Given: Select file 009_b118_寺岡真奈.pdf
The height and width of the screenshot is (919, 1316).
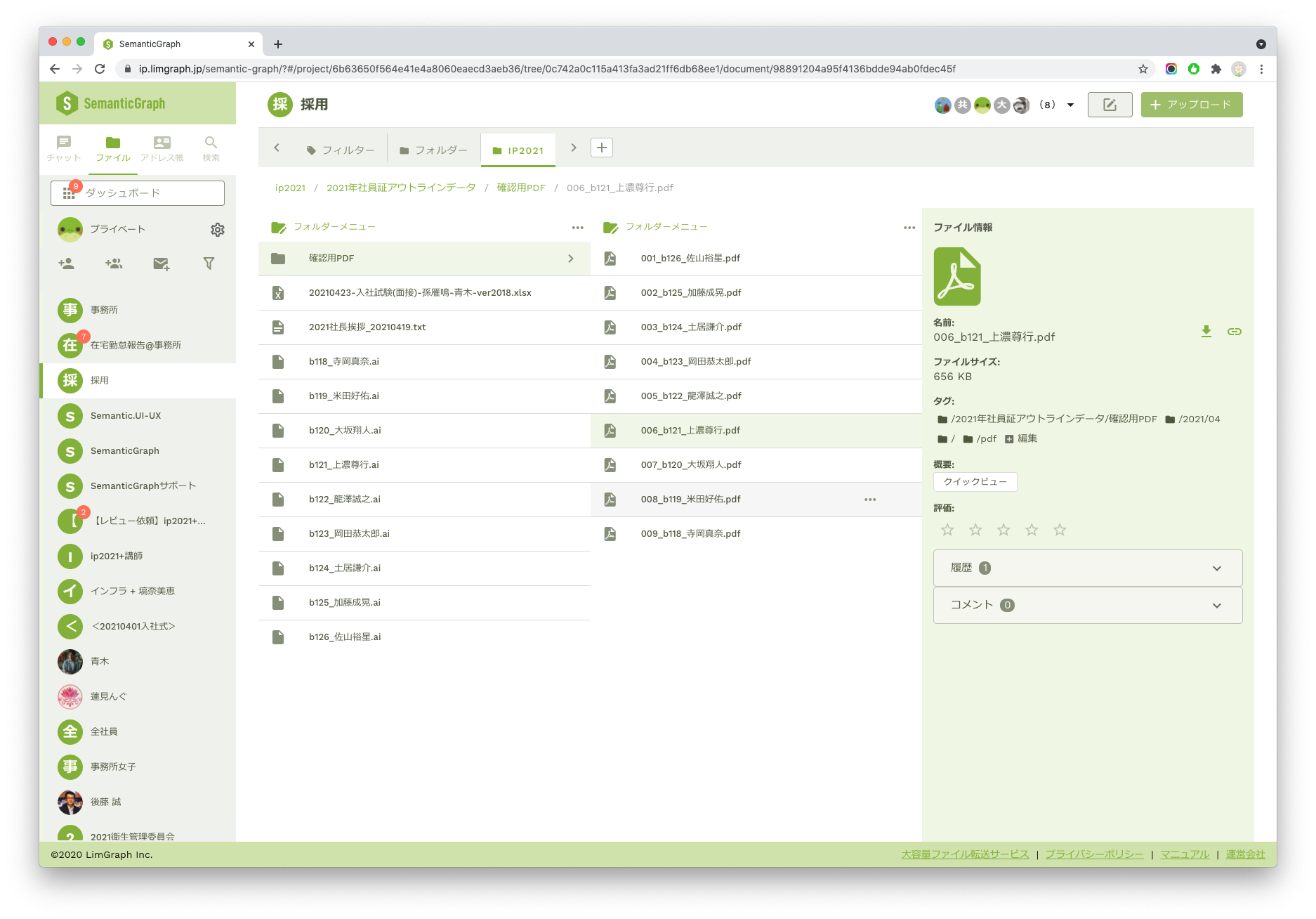Looking at the screenshot, I should coord(756,534).
